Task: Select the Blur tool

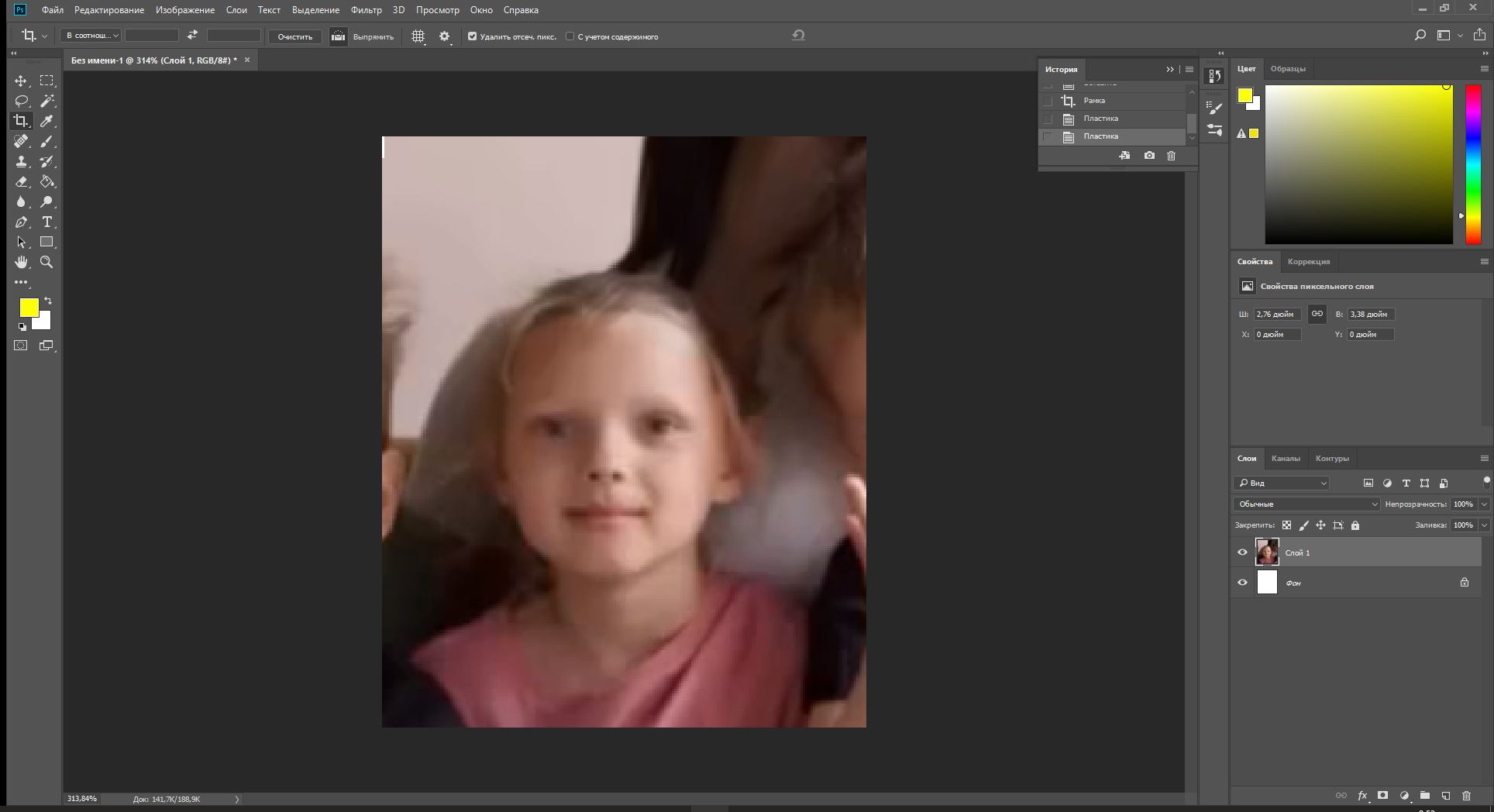Action: click(x=21, y=201)
